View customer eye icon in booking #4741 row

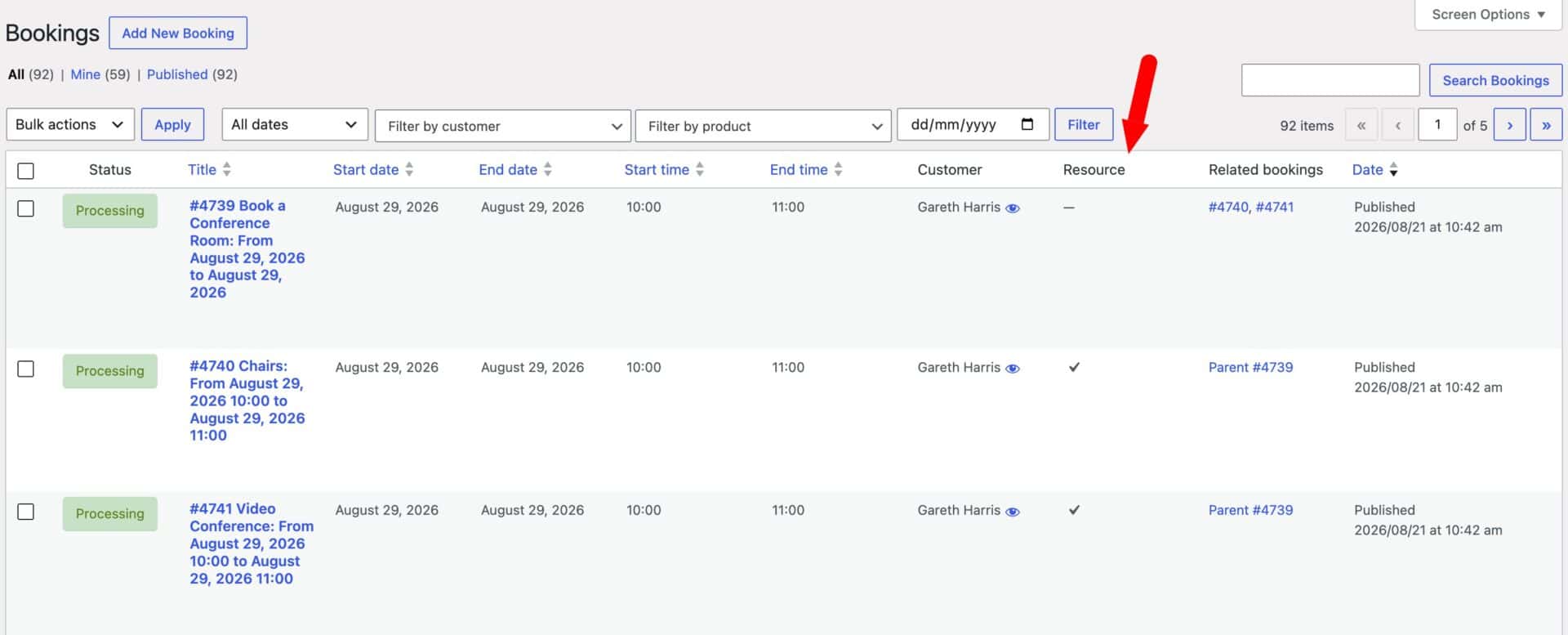click(1013, 512)
